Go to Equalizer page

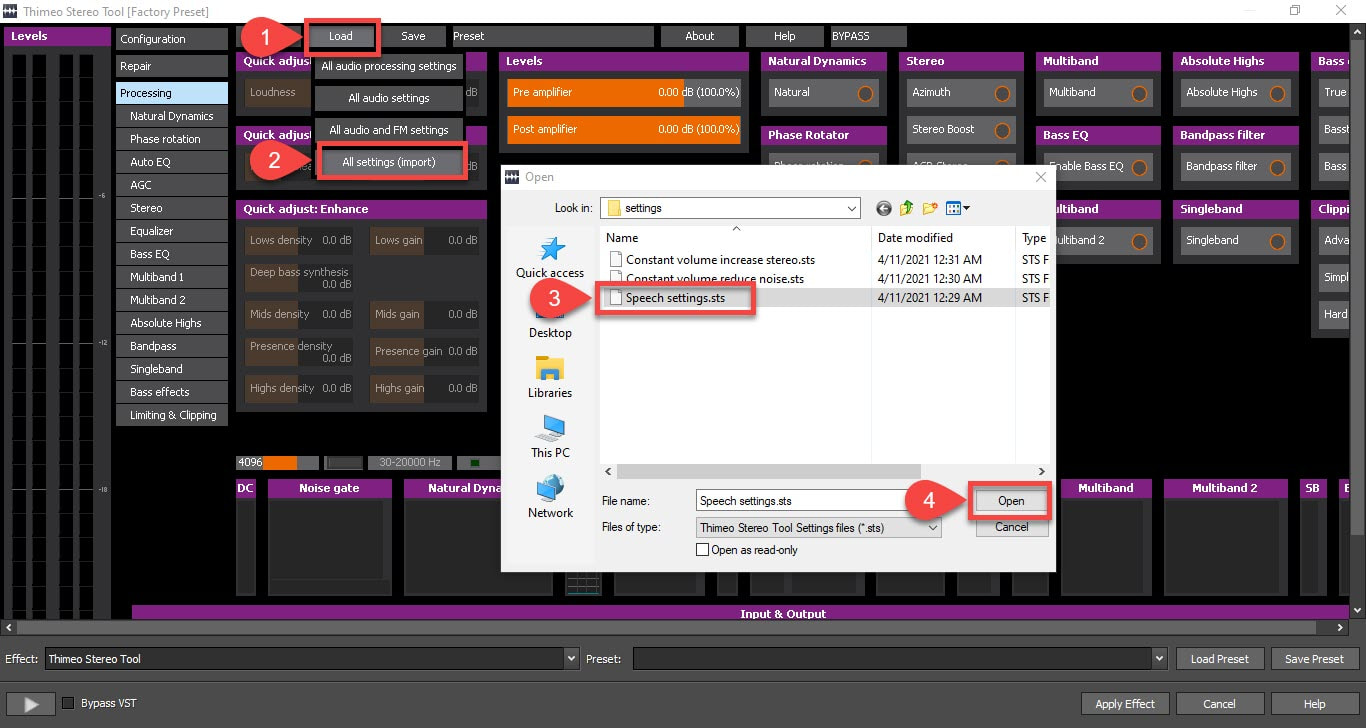172,231
